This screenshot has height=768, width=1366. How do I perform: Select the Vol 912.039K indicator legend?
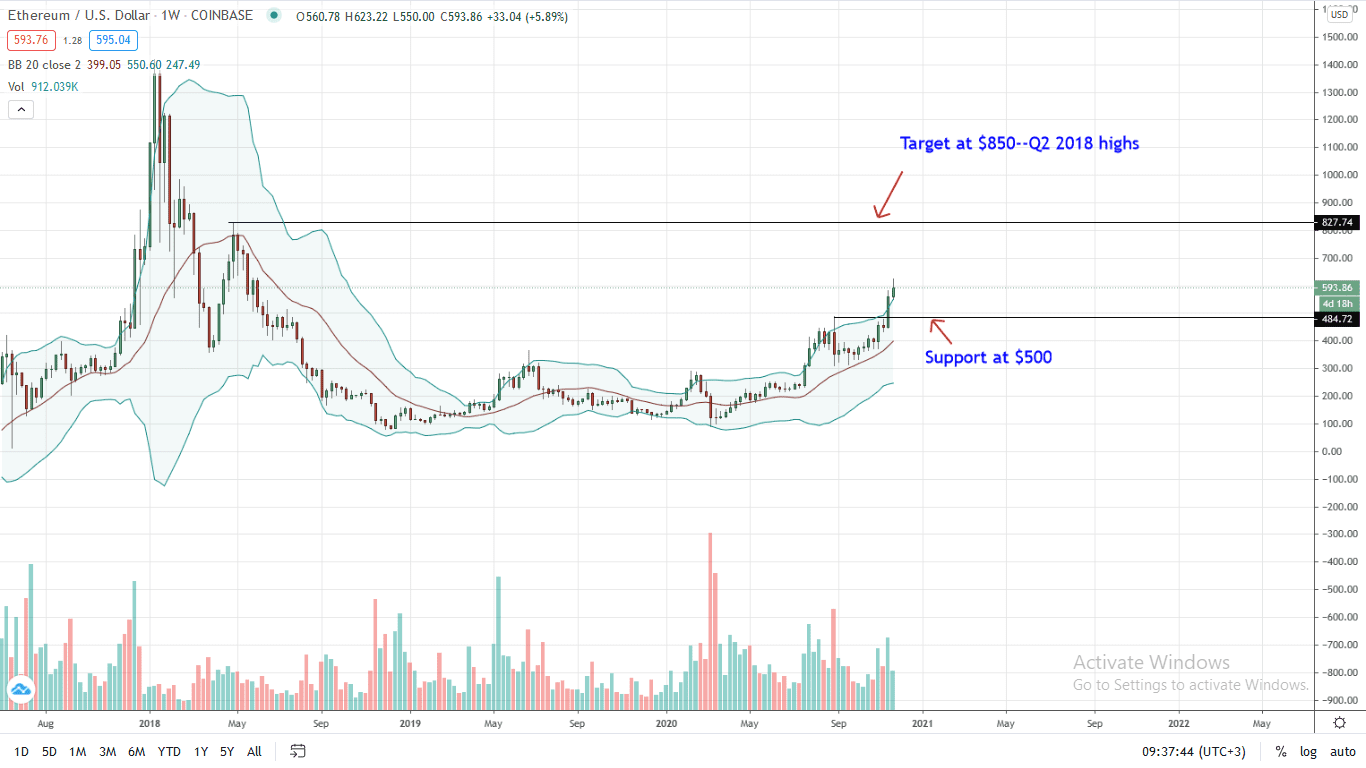point(44,86)
